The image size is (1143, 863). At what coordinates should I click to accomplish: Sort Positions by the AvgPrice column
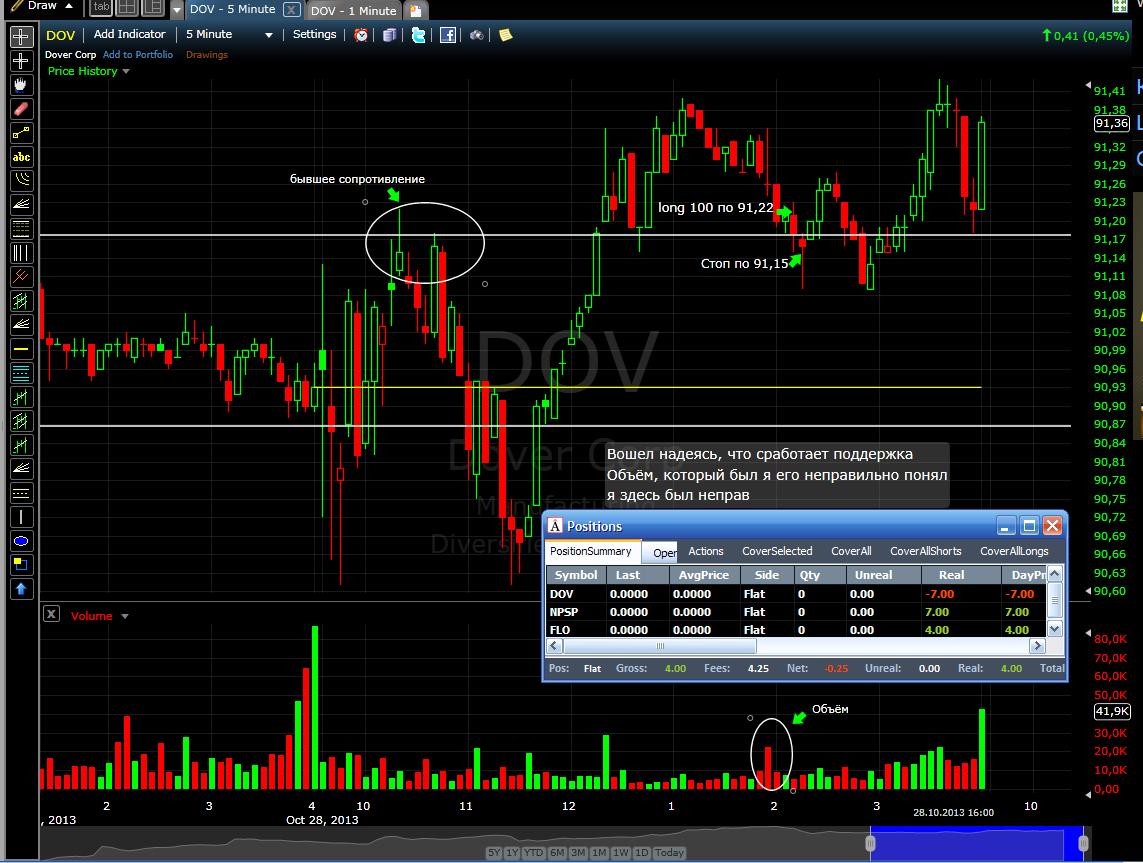pyautogui.click(x=704, y=575)
